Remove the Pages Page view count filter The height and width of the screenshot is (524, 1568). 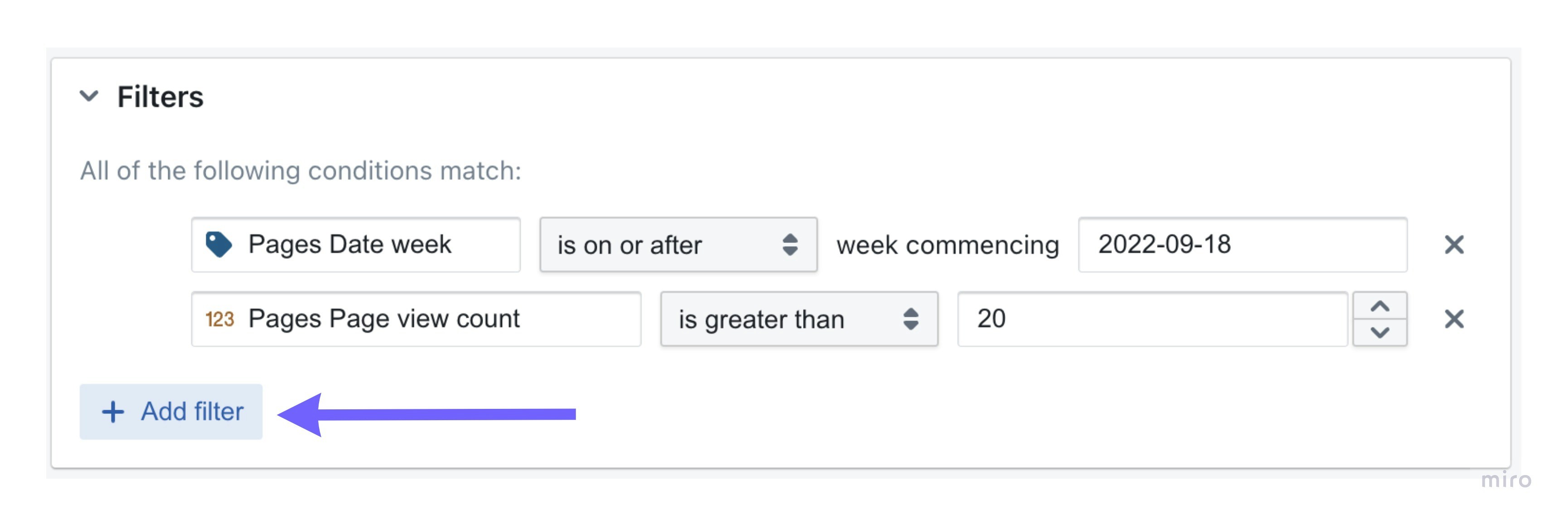(x=1453, y=319)
